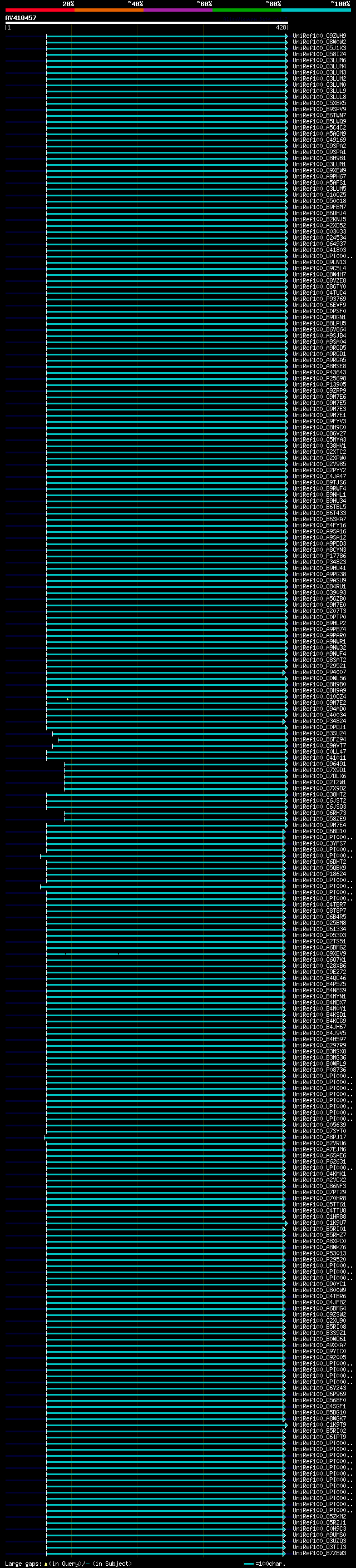
Task: Select the UniRef100_B9FBM7 label
Action: (x=319, y=207)
